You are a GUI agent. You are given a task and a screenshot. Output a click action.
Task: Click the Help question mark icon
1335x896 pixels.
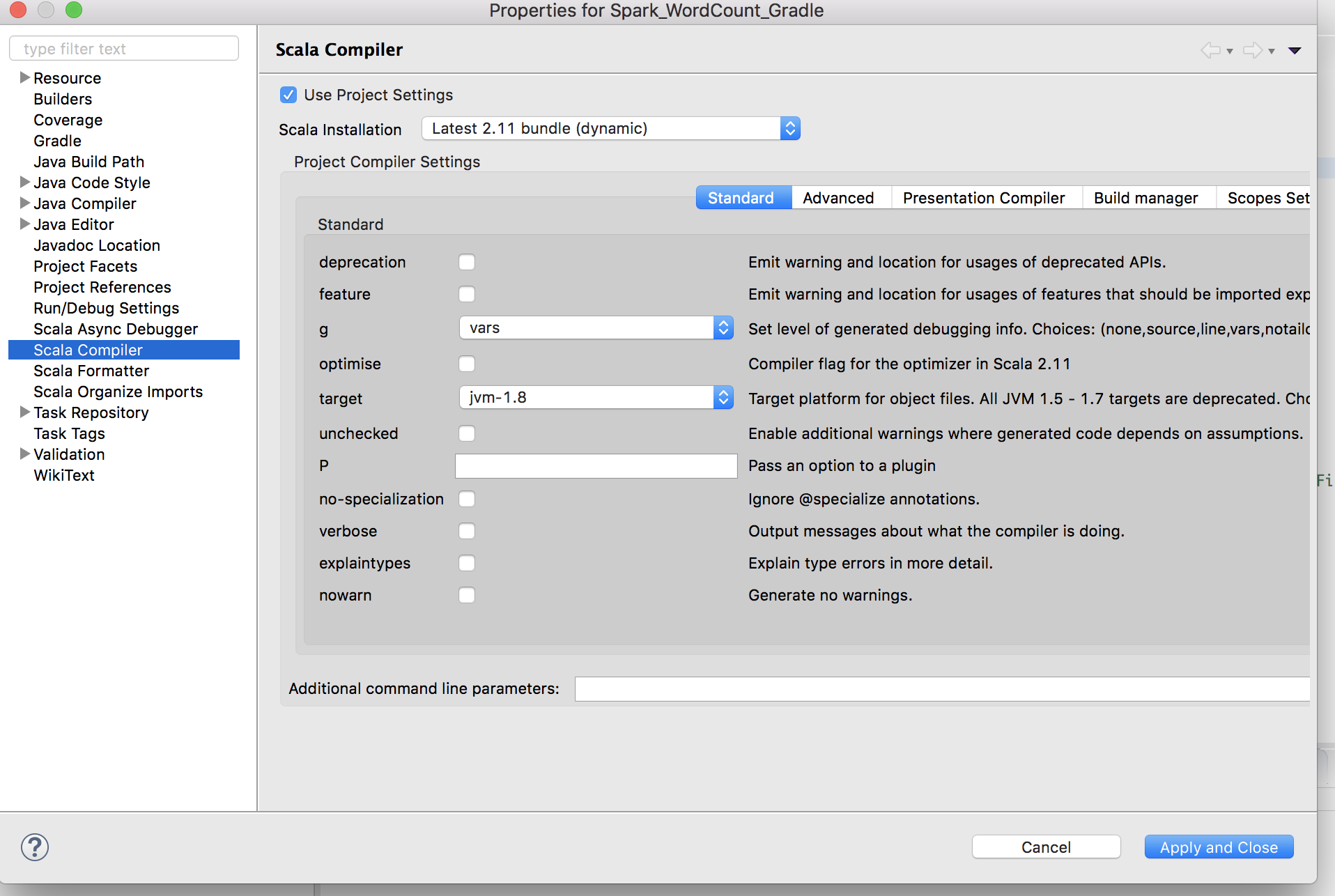coord(34,847)
